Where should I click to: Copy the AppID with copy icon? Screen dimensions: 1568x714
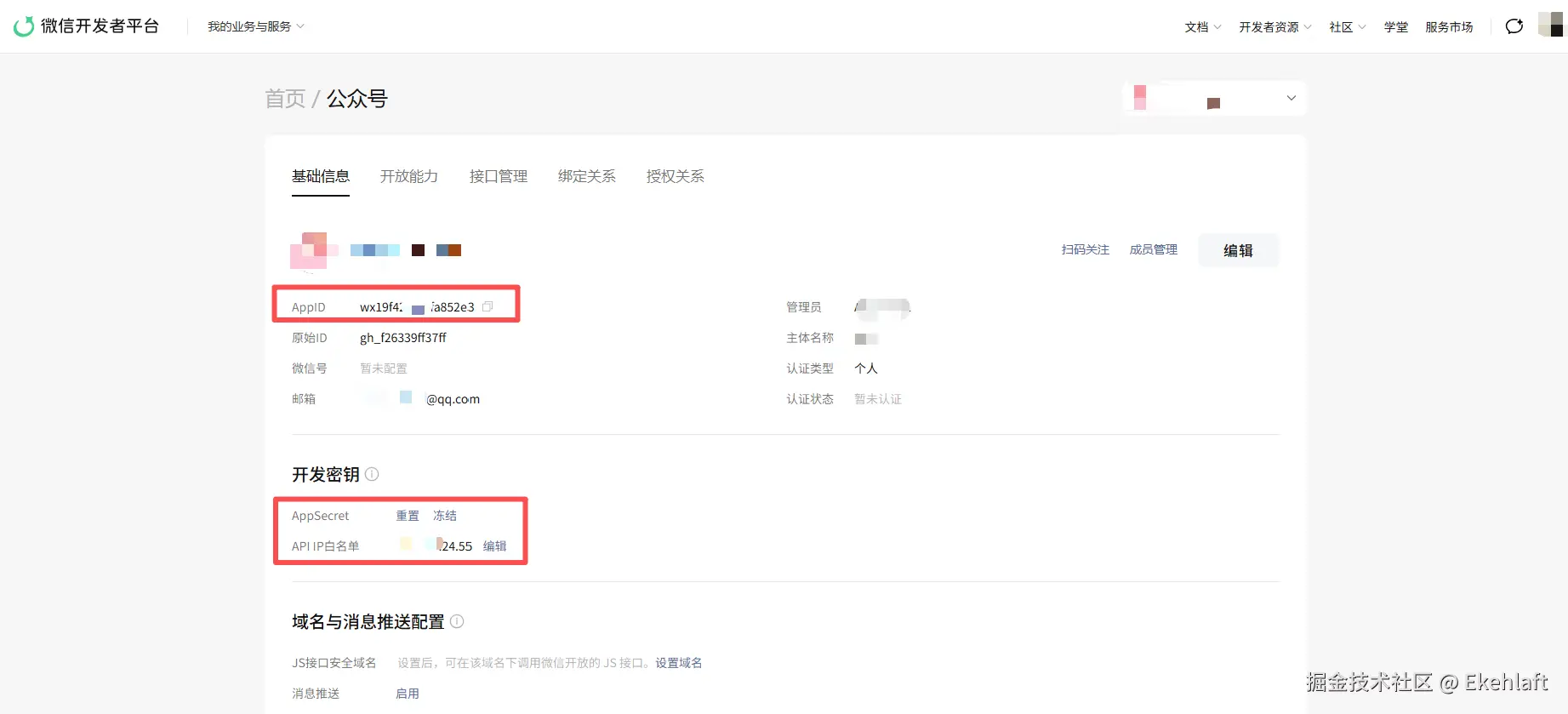point(488,306)
